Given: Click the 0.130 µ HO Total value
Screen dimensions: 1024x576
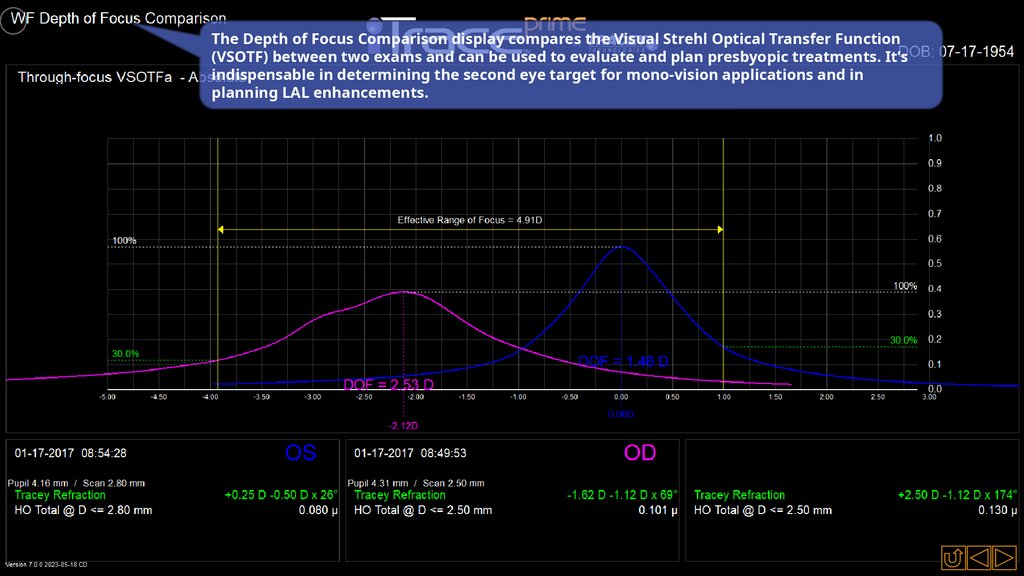Looking at the screenshot, I should [x=997, y=510].
